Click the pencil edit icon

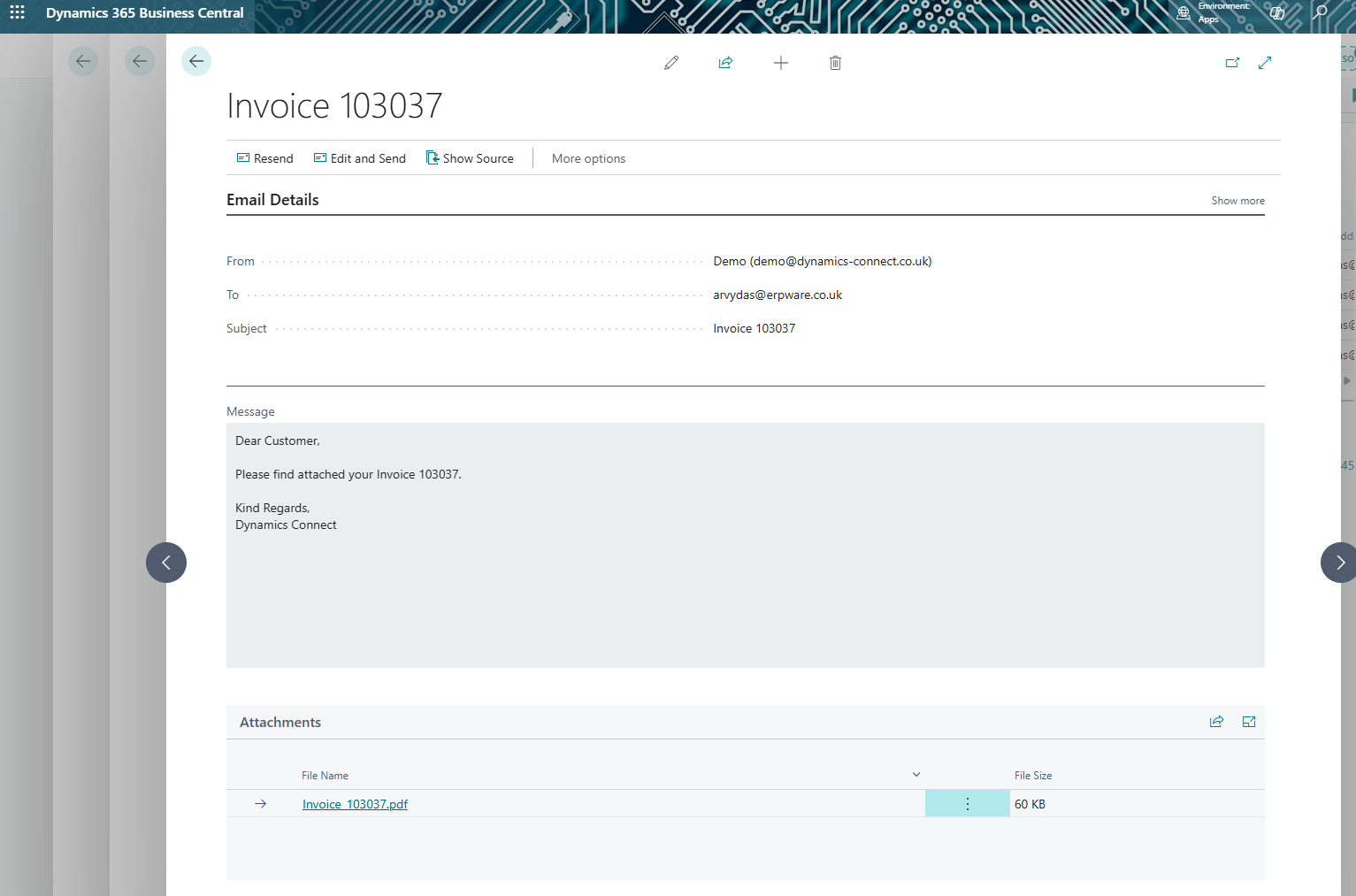671,63
